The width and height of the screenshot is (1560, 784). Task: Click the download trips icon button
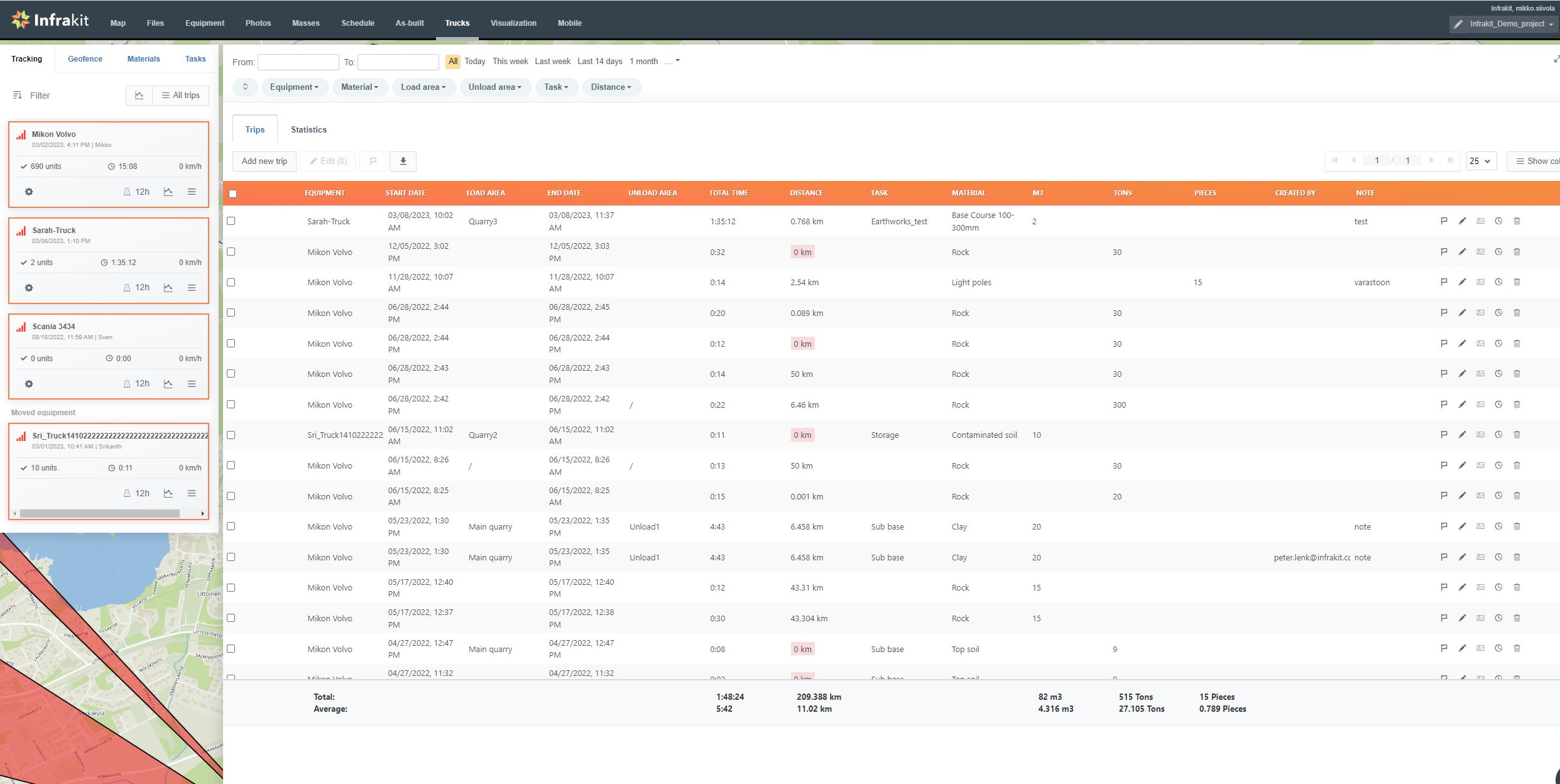coord(403,161)
